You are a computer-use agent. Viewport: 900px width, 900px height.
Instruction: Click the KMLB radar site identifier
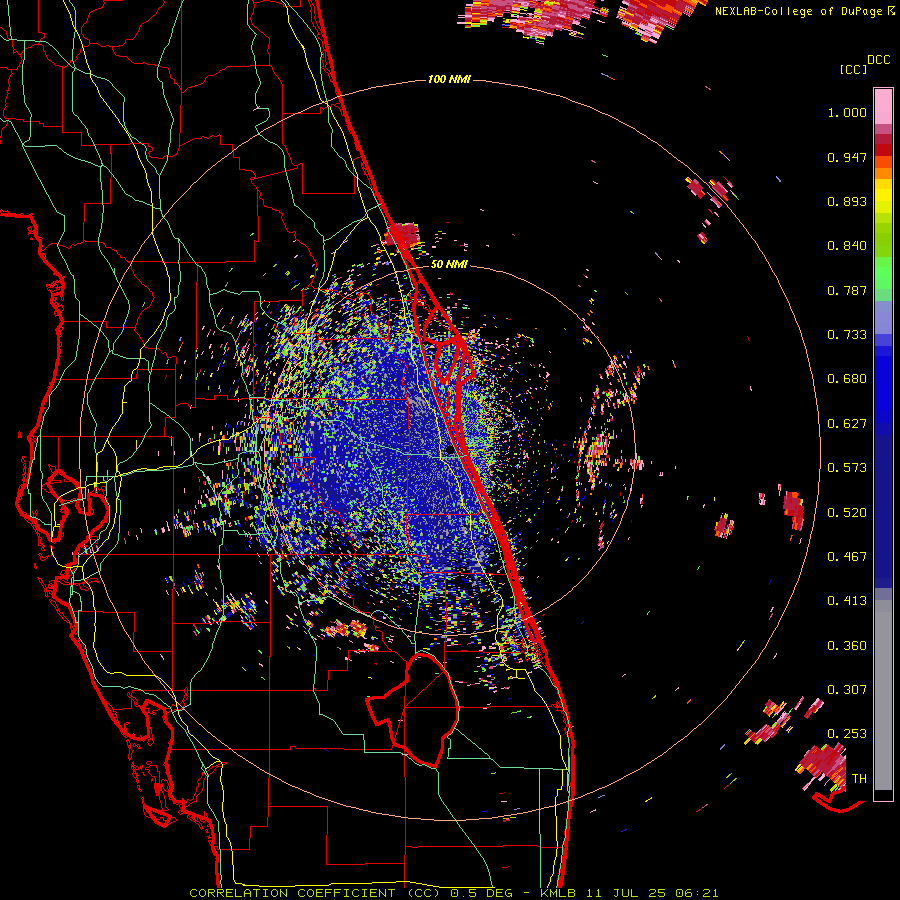557,893
